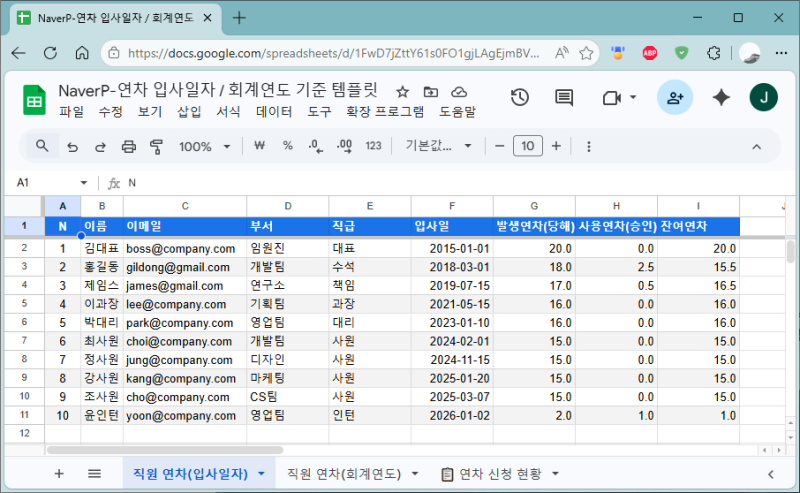This screenshot has width=800, height=493.
Task: Click the A1 name box
Action: [x=43, y=183]
